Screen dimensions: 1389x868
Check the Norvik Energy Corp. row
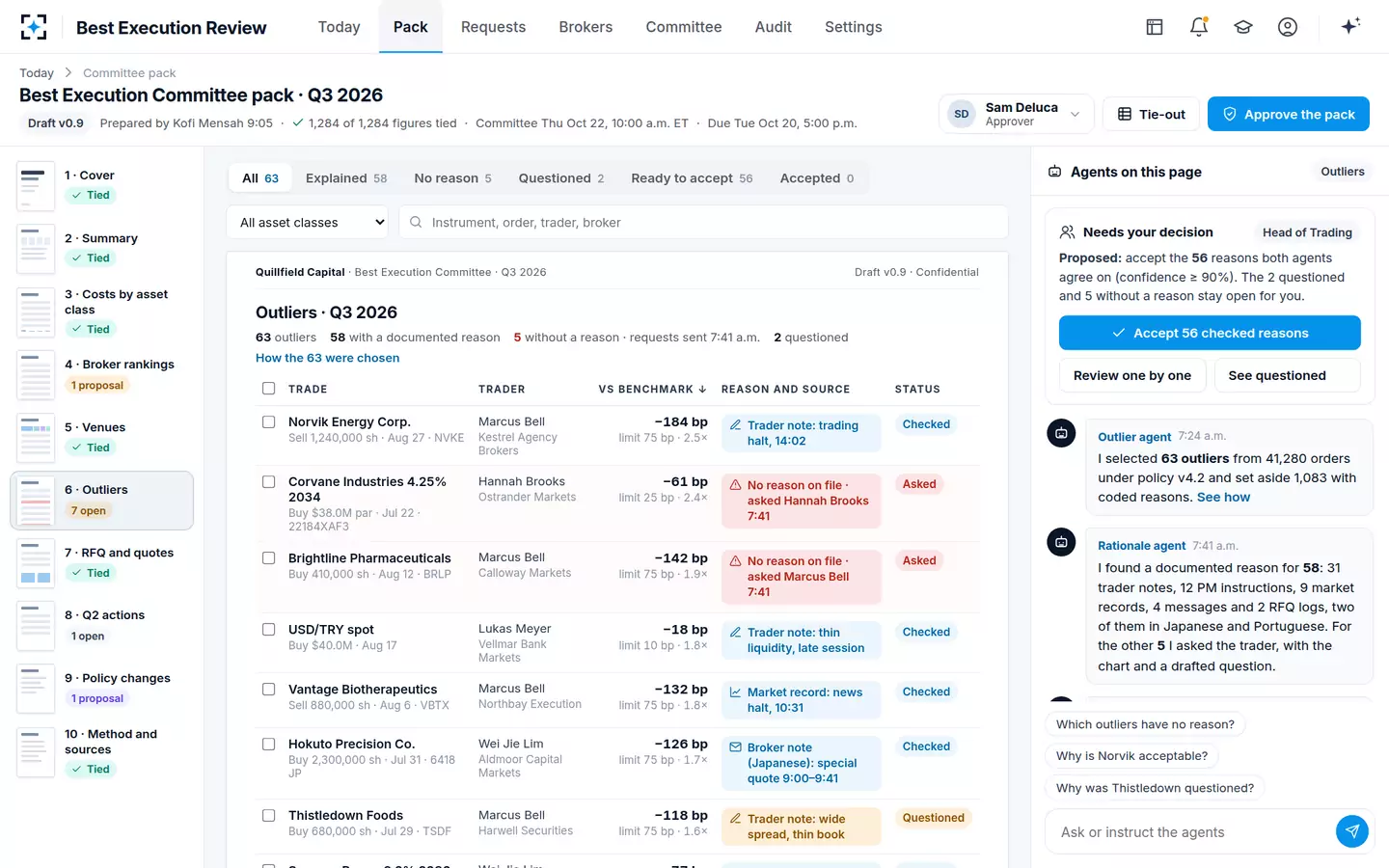[268, 421]
